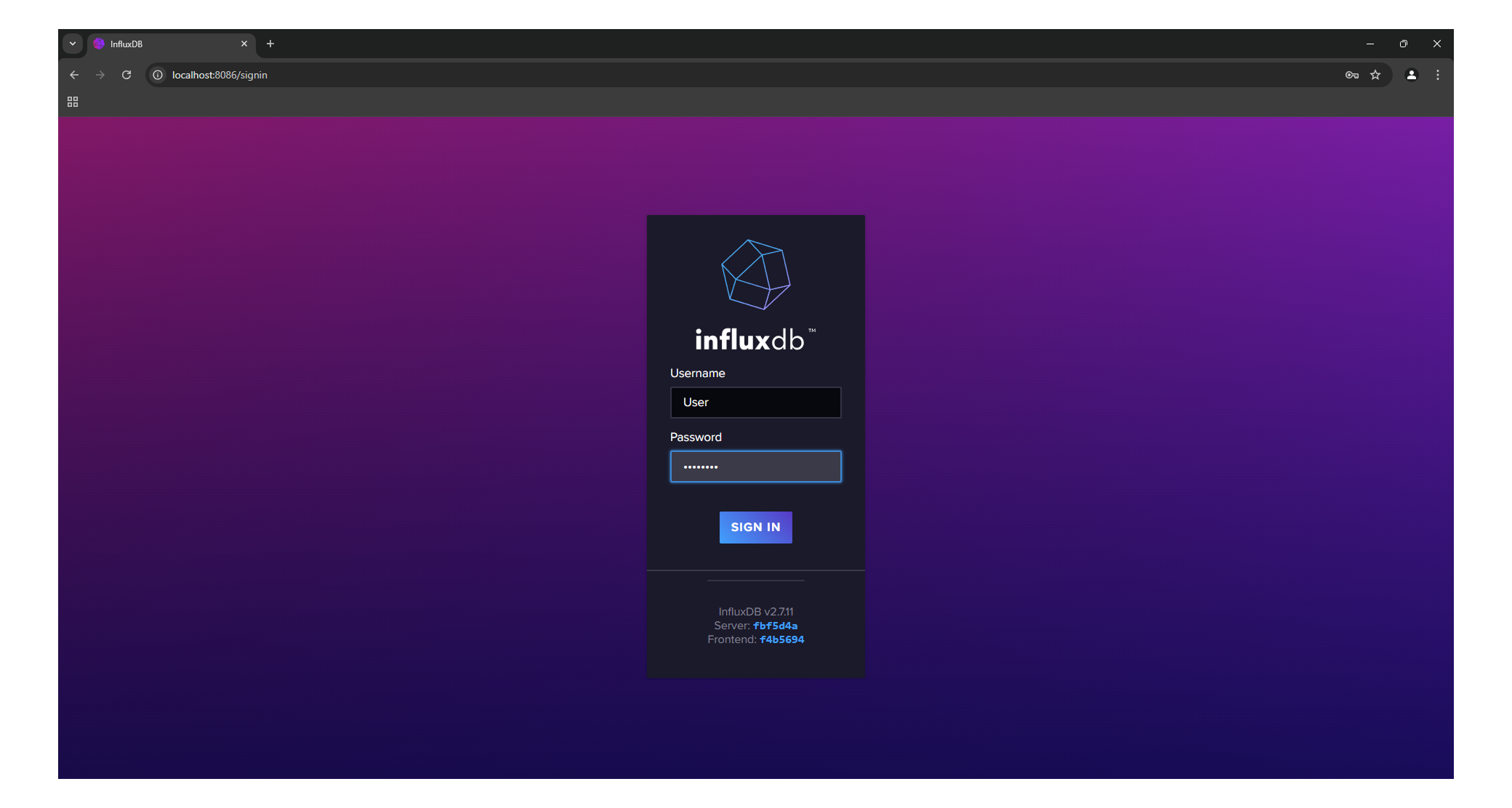The height and width of the screenshot is (808, 1512).
Task: Open a new browser tab
Action: [270, 44]
